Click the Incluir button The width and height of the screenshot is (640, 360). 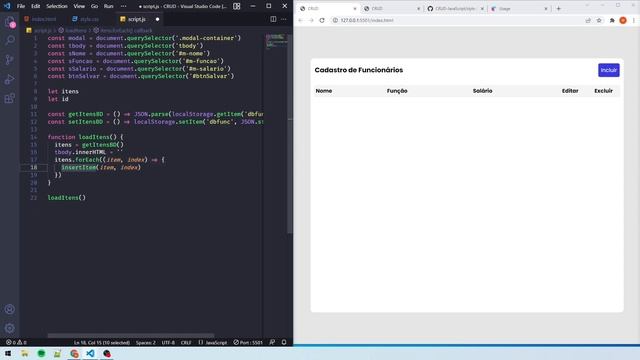click(609, 70)
